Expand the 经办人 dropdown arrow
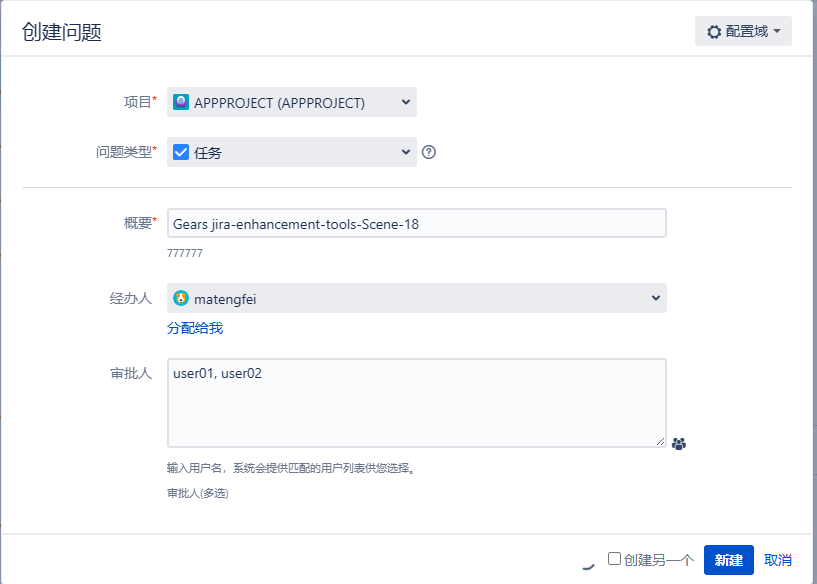This screenshot has height=584, width=817. [655, 298]
